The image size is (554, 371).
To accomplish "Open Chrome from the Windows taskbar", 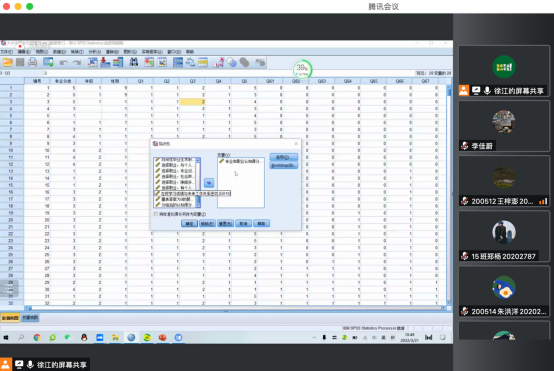I will tap(37, 337).
